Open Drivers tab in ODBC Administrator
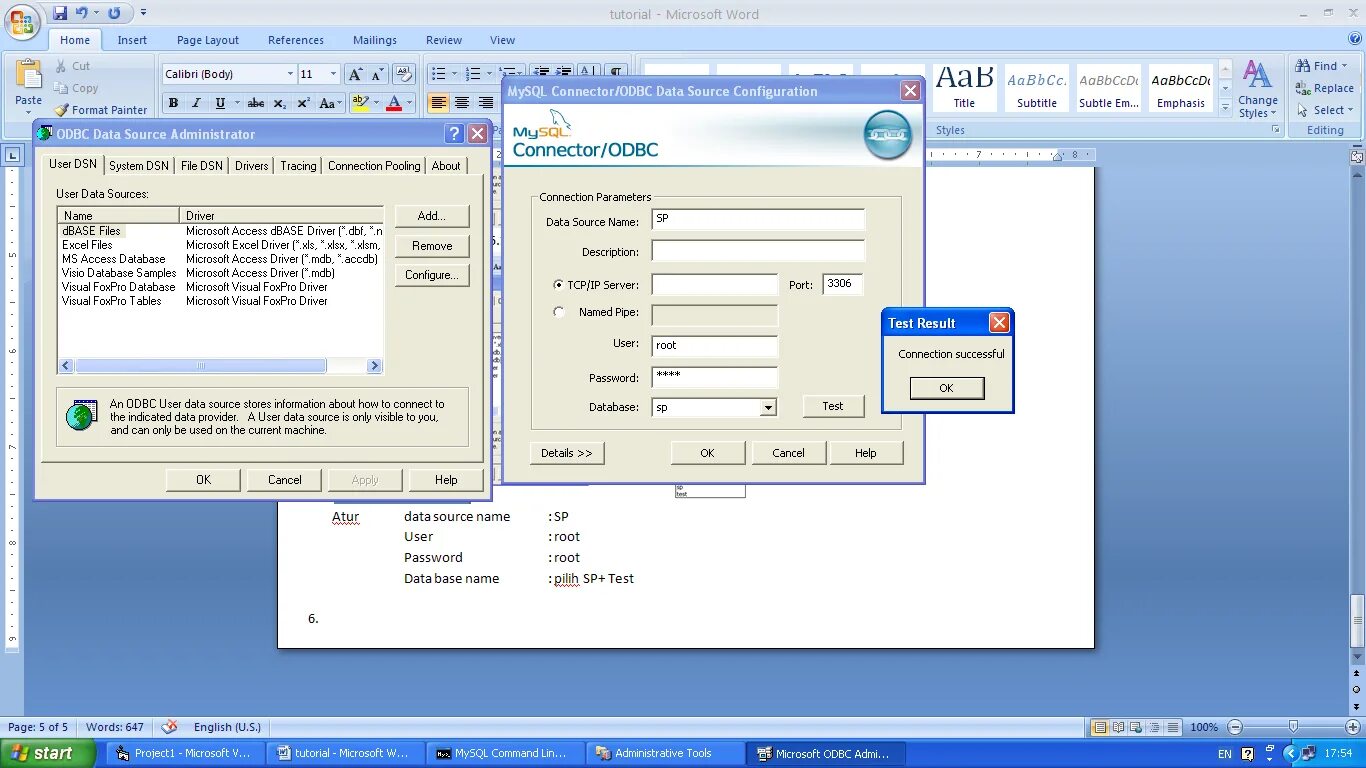This screenshot has width=1366, height=768. point(252,166)
